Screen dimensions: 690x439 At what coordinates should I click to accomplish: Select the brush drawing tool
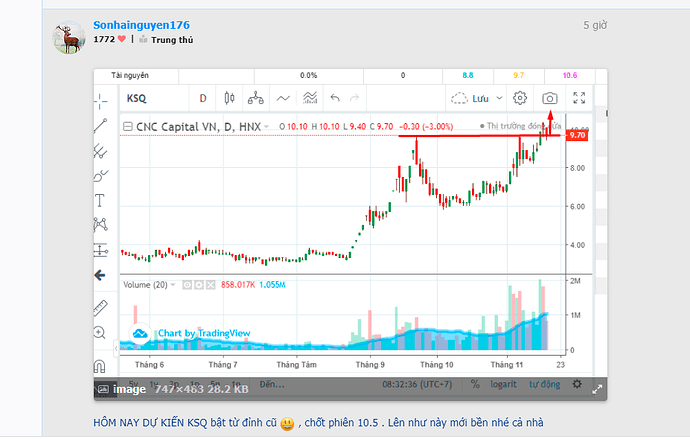(x=100, y=176)
